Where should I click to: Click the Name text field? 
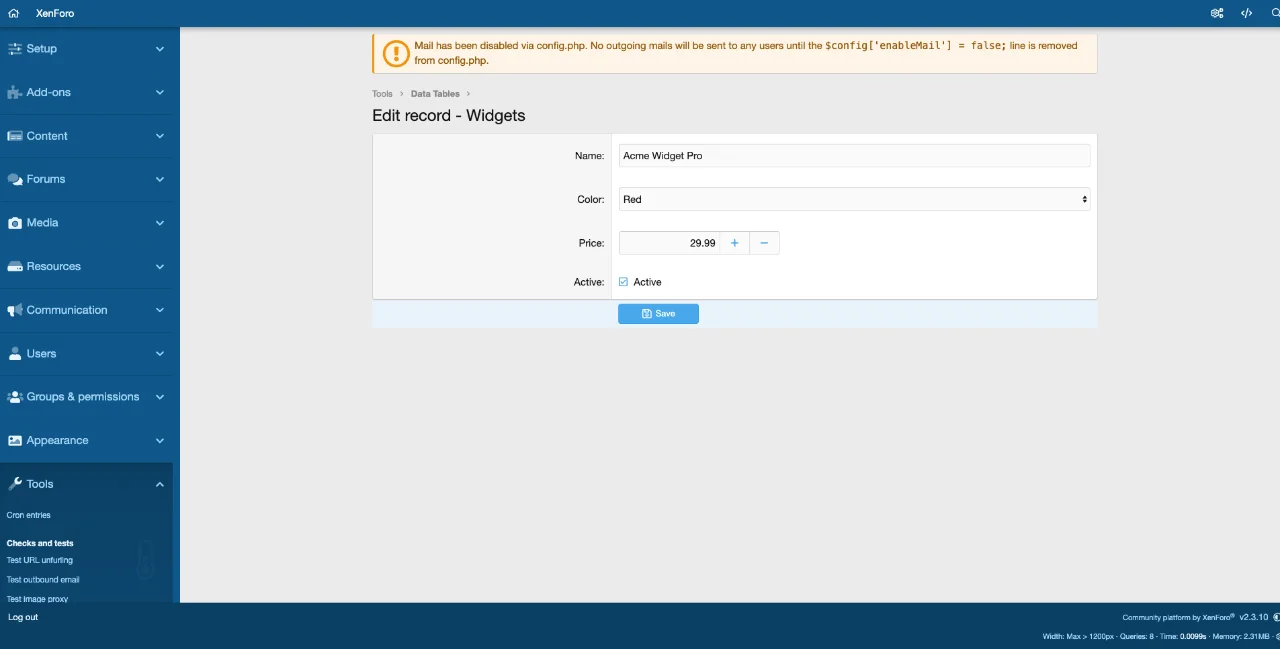(x=854, y=156)
